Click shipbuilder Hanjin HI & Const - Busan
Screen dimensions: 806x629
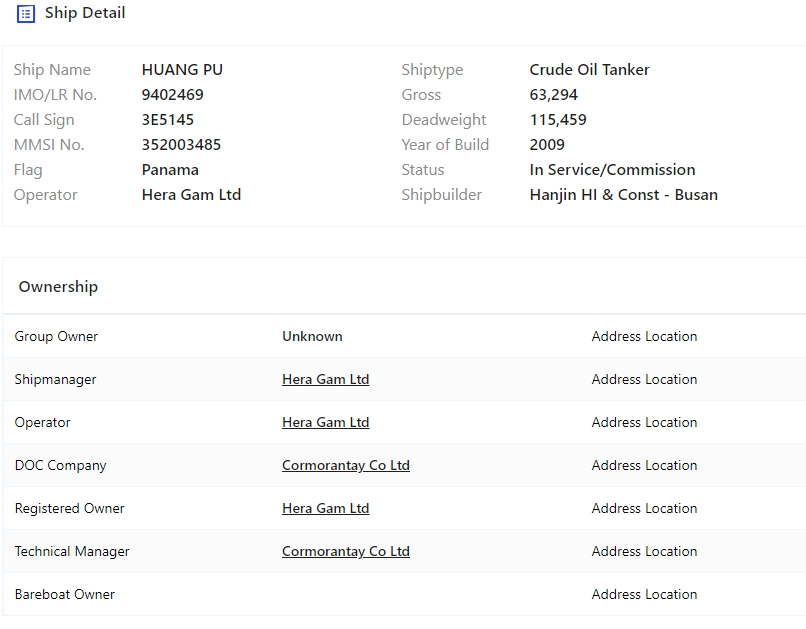pos(624,195)
